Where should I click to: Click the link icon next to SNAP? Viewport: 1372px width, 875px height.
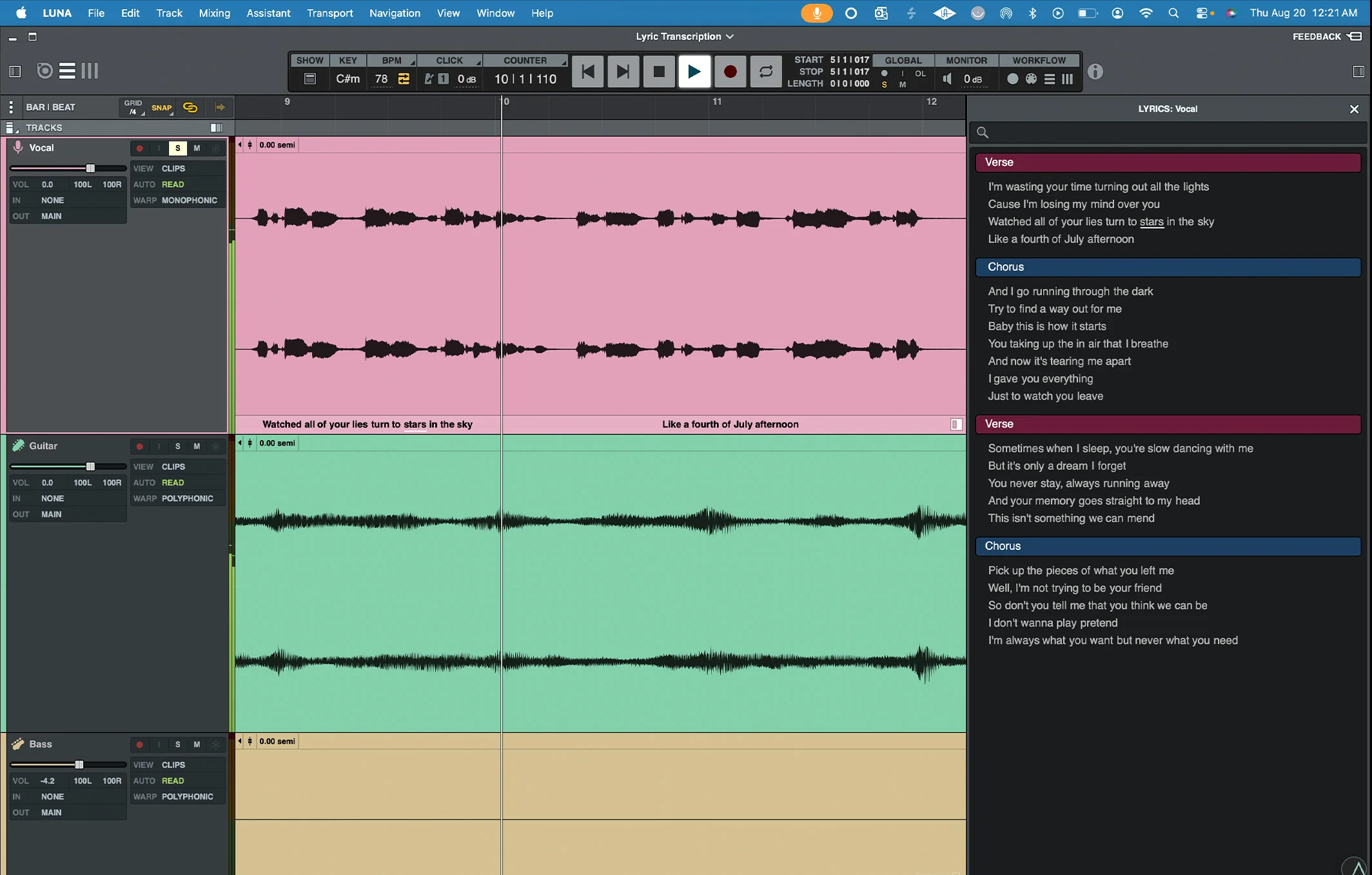190,107
